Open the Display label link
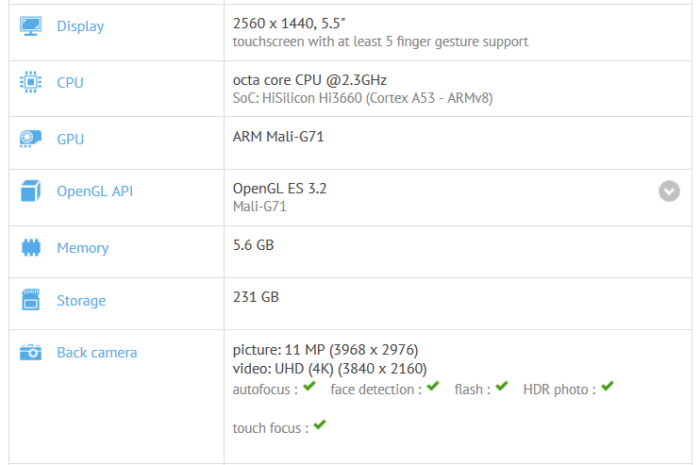 click(x=80, y=26)
